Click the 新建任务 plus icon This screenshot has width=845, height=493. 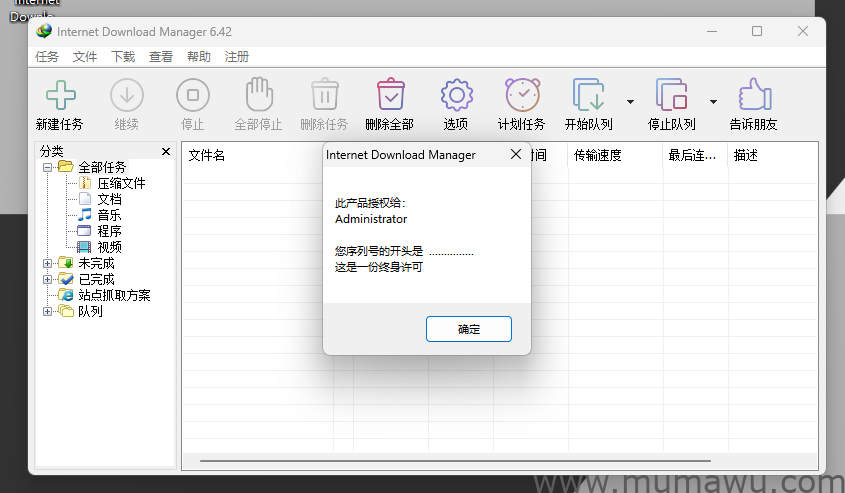coord(60,95)
